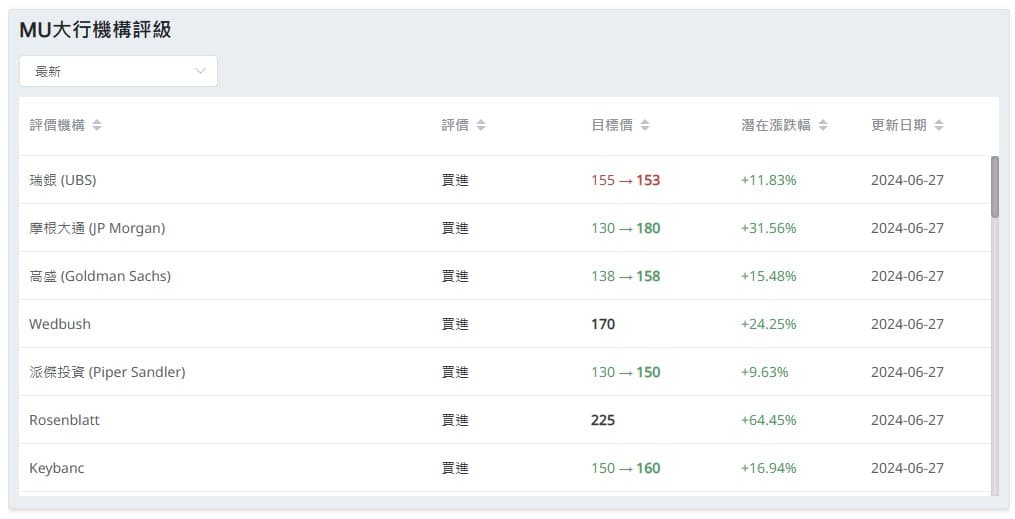Viewport: 1015px width, 519px height.
Task: Toggle sort on 潛在漲跌幅 column icon
Action: click(x=823, y=126)
